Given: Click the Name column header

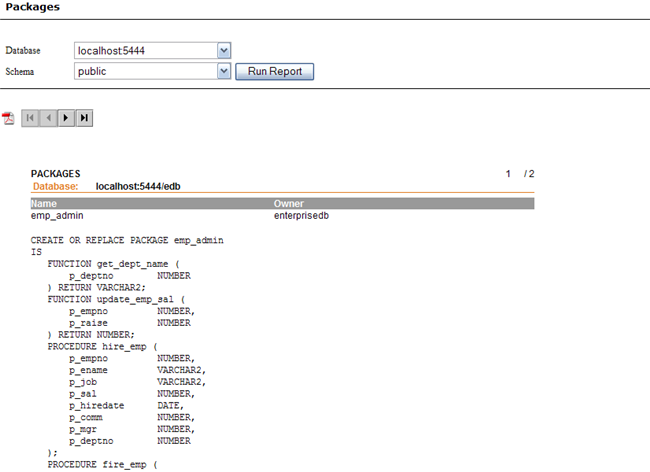Looking at the screenshot, I should point(44,203).
